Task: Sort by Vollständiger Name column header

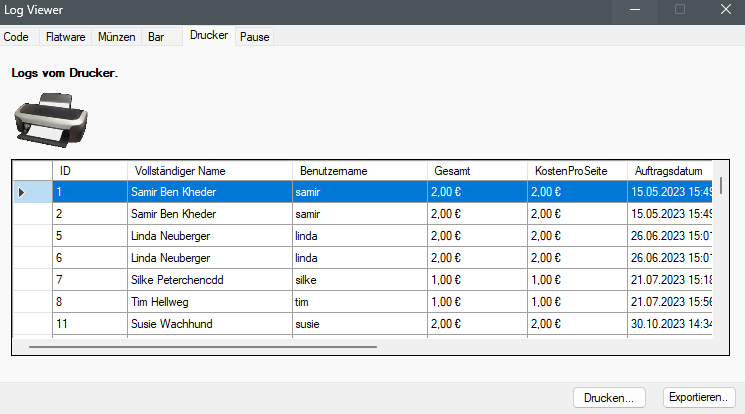Action: 210,171
